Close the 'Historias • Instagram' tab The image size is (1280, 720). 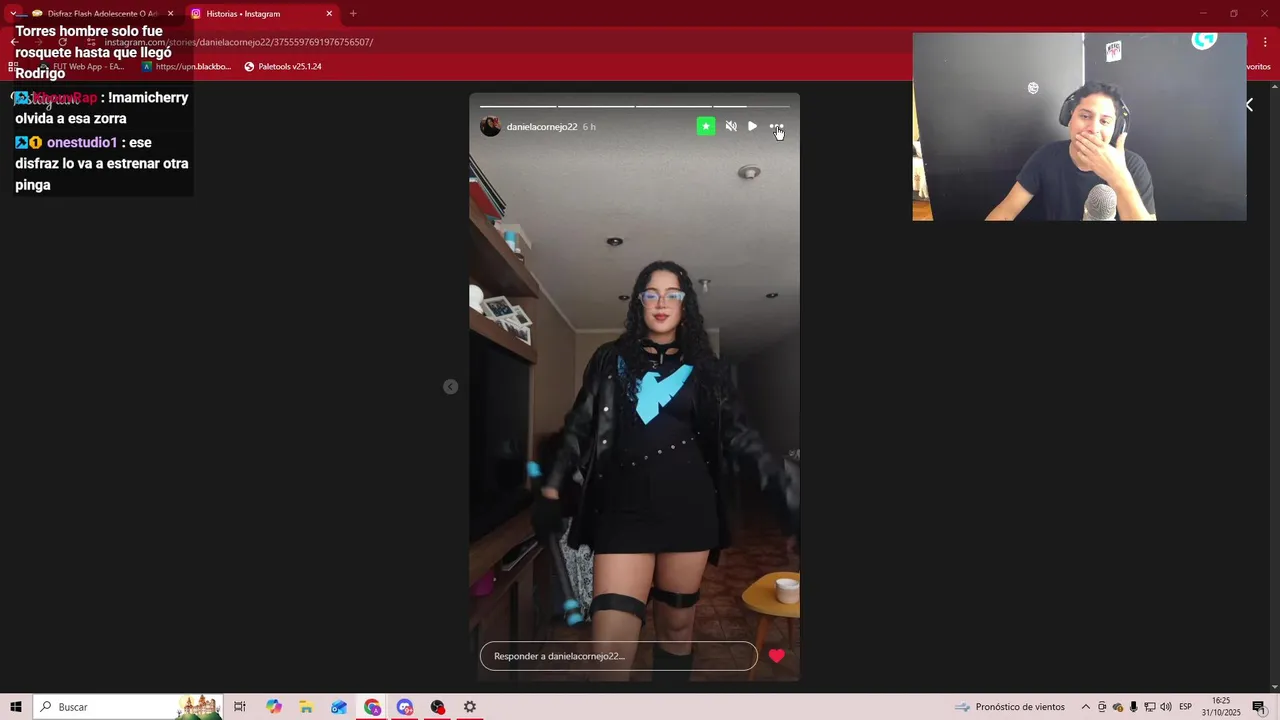tap(329, 13)
